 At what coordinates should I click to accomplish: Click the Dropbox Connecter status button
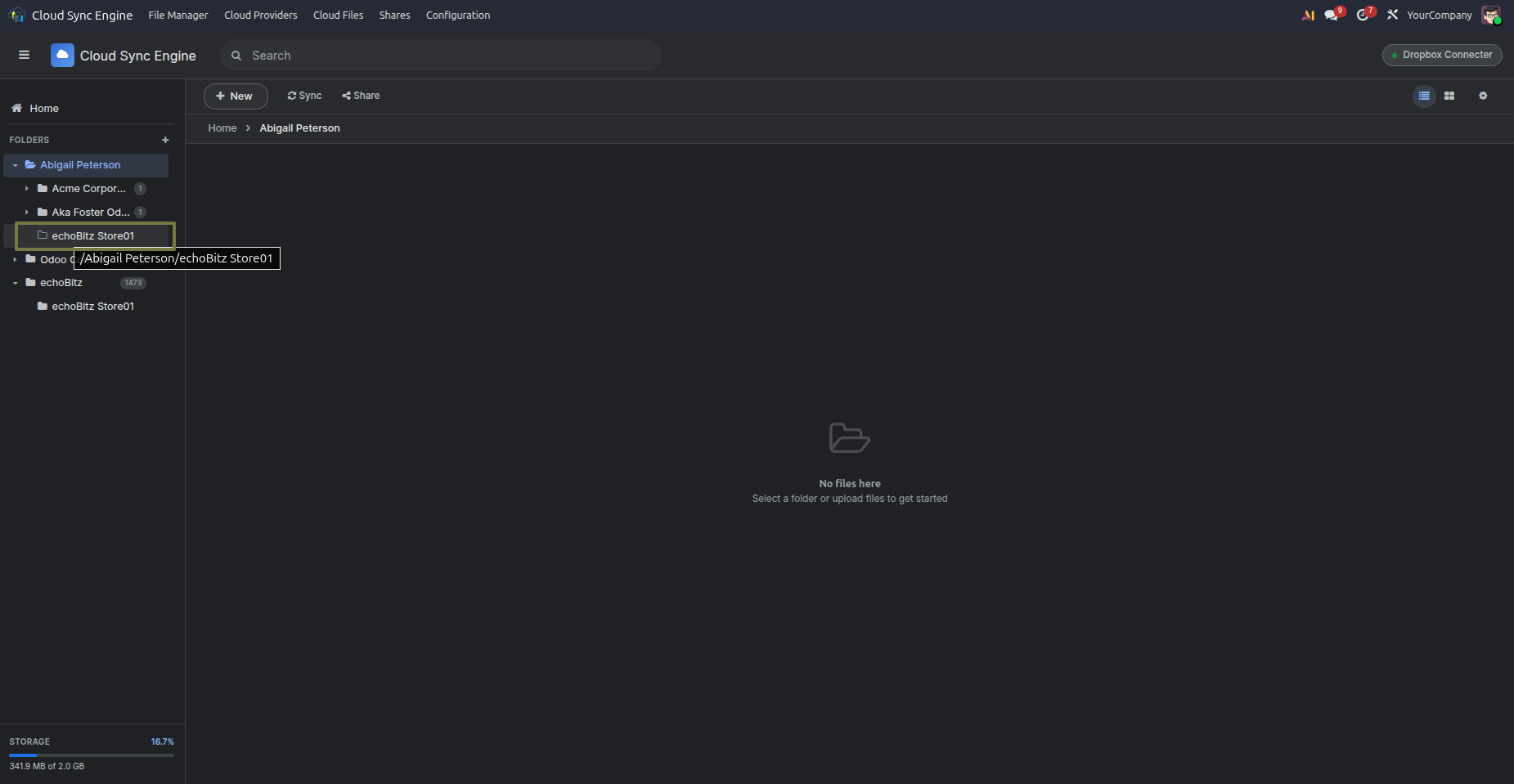coord(1442,55)
